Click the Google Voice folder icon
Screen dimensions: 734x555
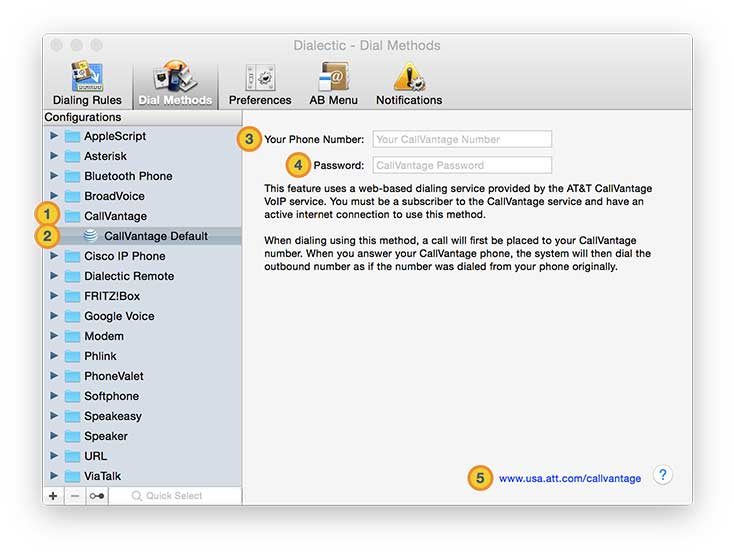[x=72, y=316]
